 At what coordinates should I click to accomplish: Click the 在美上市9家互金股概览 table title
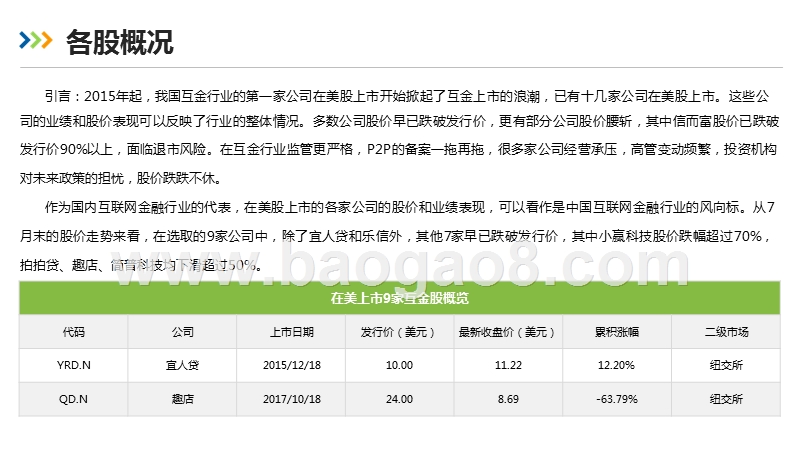click(x=399, y=298)
